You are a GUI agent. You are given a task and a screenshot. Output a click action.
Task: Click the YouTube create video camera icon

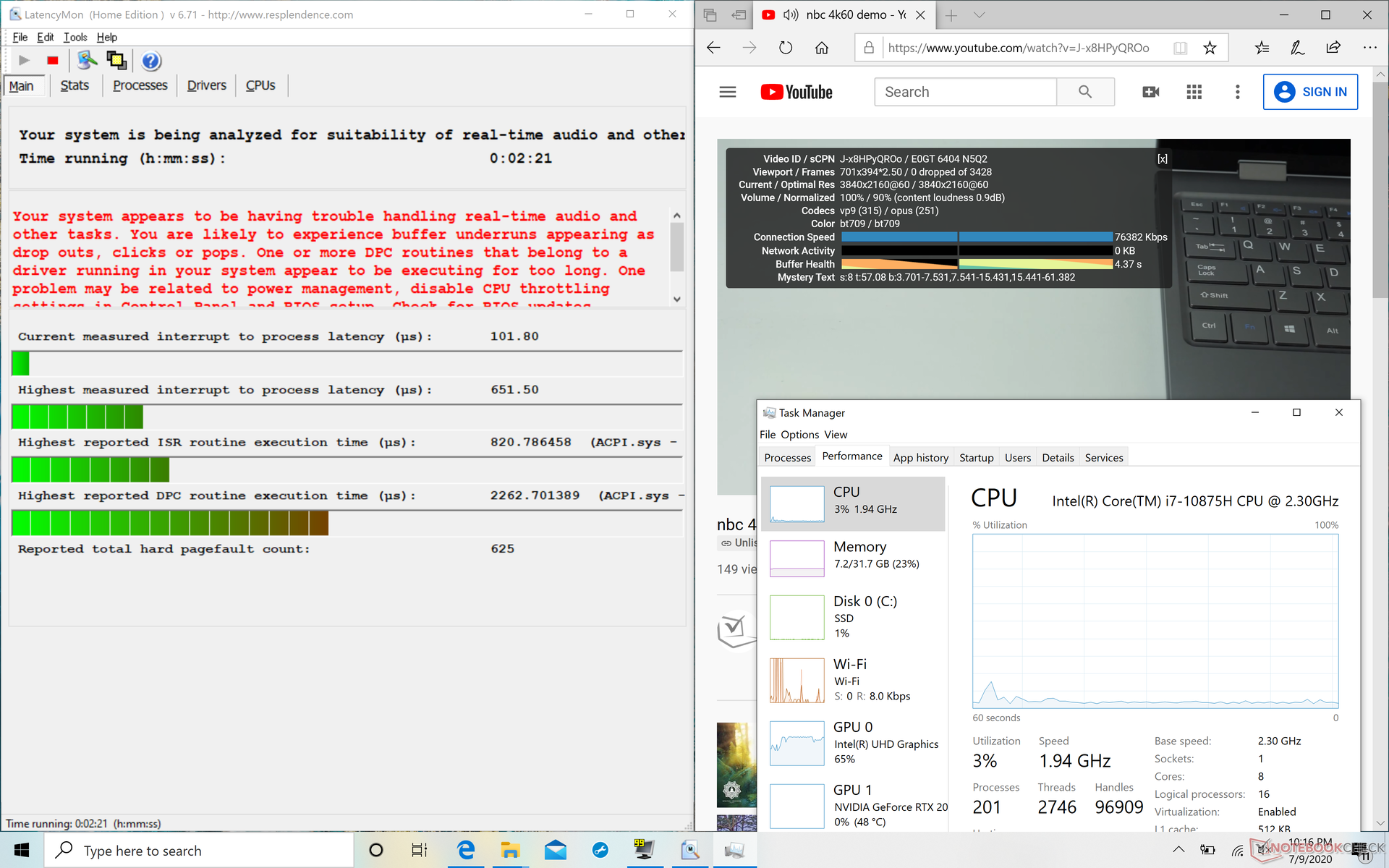coord(1150,92)
